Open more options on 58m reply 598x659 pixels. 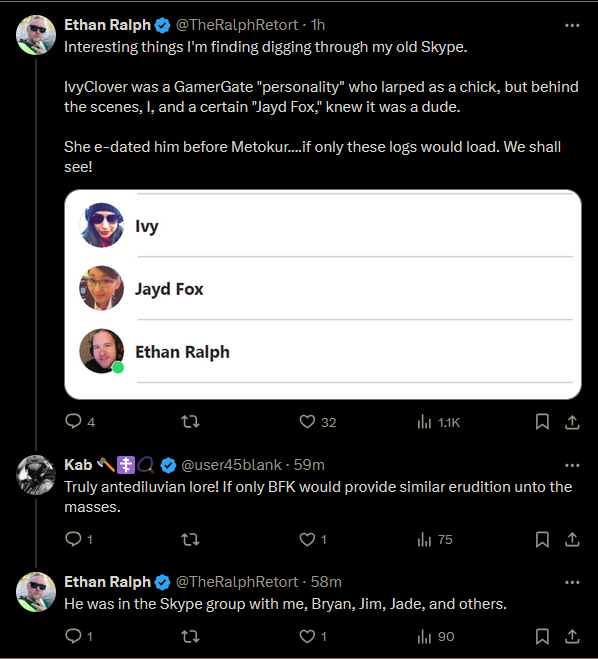(x=572, y=583)
